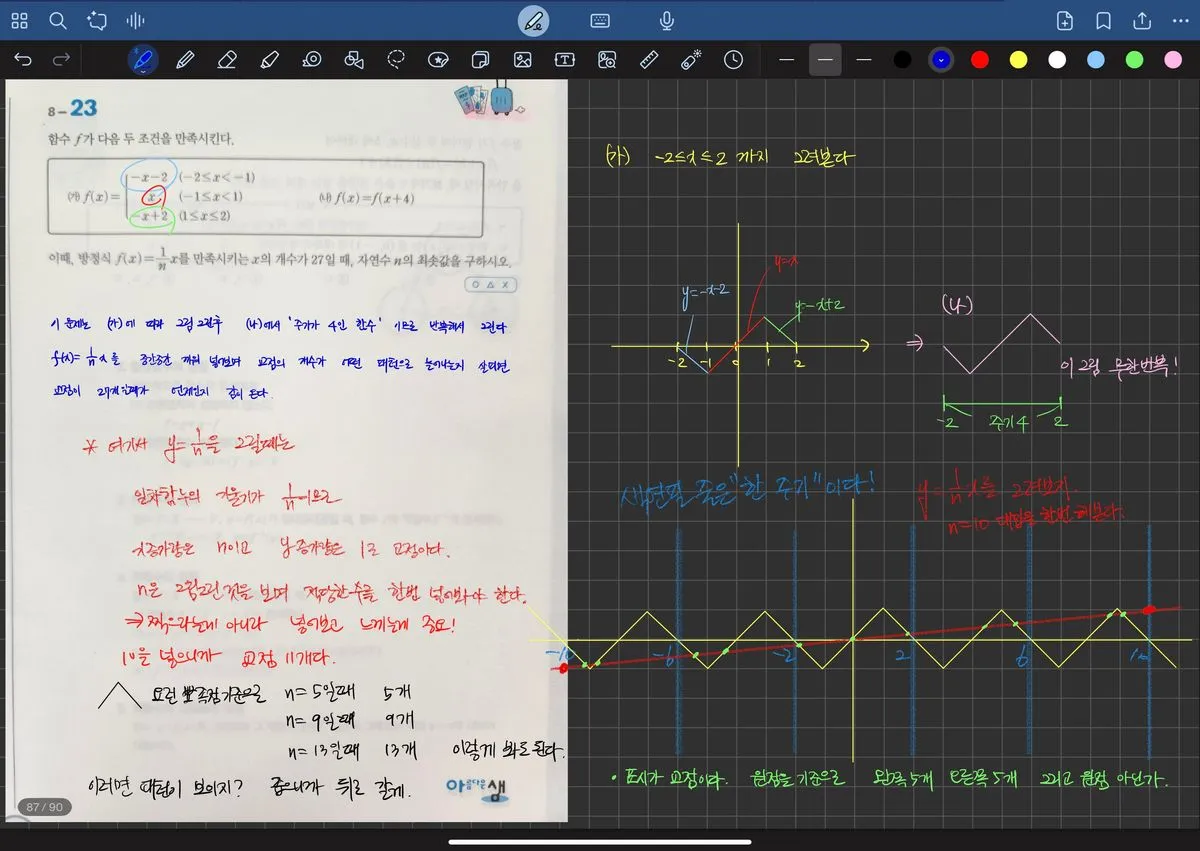Select the Eraser tool

click(226, 60)
